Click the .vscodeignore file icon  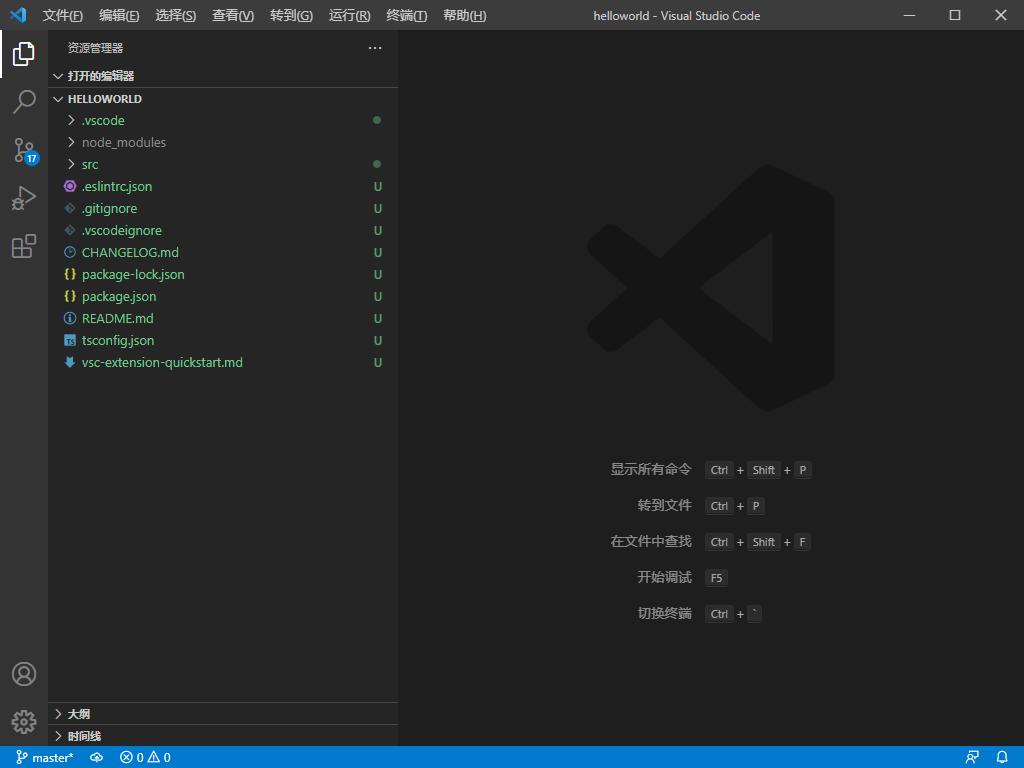pyautogui.click(x=70, y=231)
